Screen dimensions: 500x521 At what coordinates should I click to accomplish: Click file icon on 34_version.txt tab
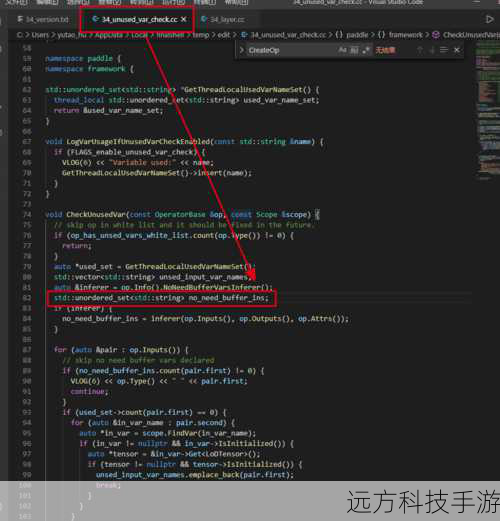point(20,19)
